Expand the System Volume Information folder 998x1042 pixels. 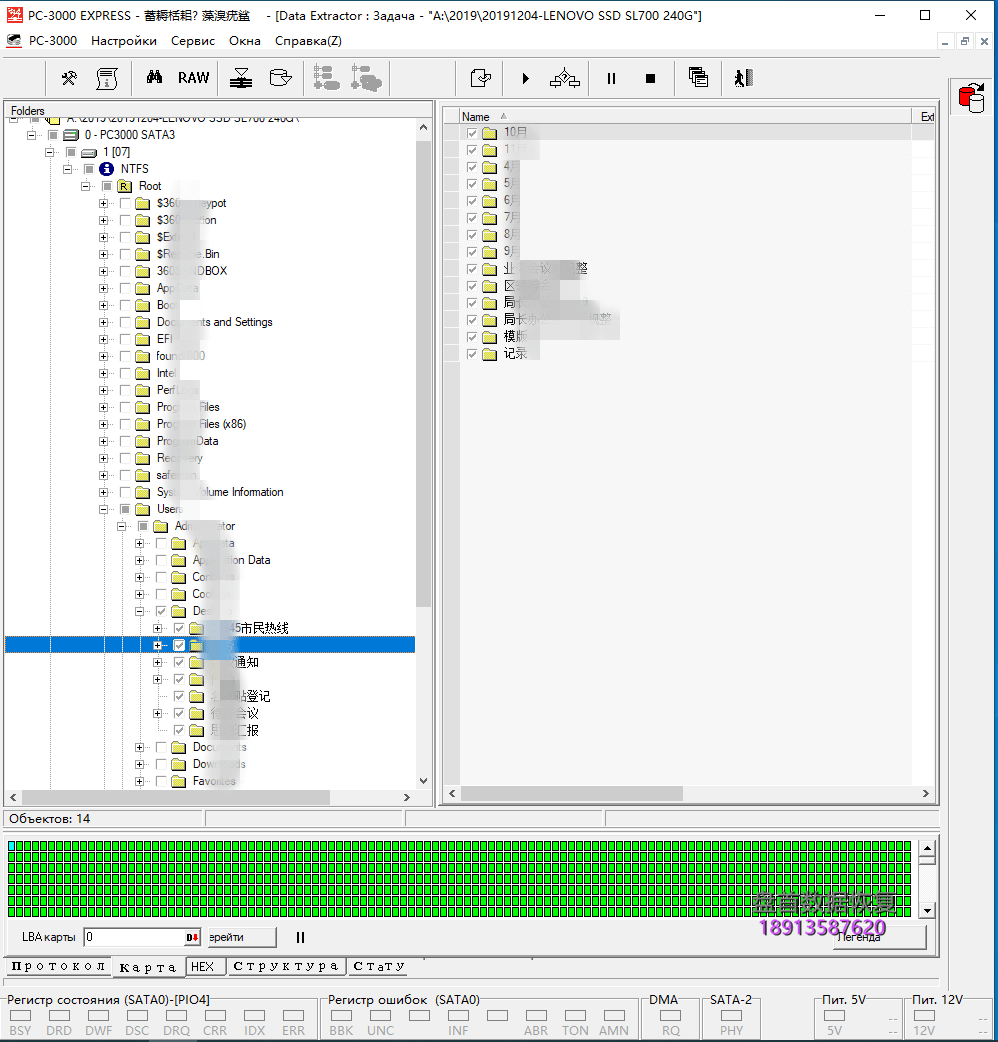click(x=104, y=492)
